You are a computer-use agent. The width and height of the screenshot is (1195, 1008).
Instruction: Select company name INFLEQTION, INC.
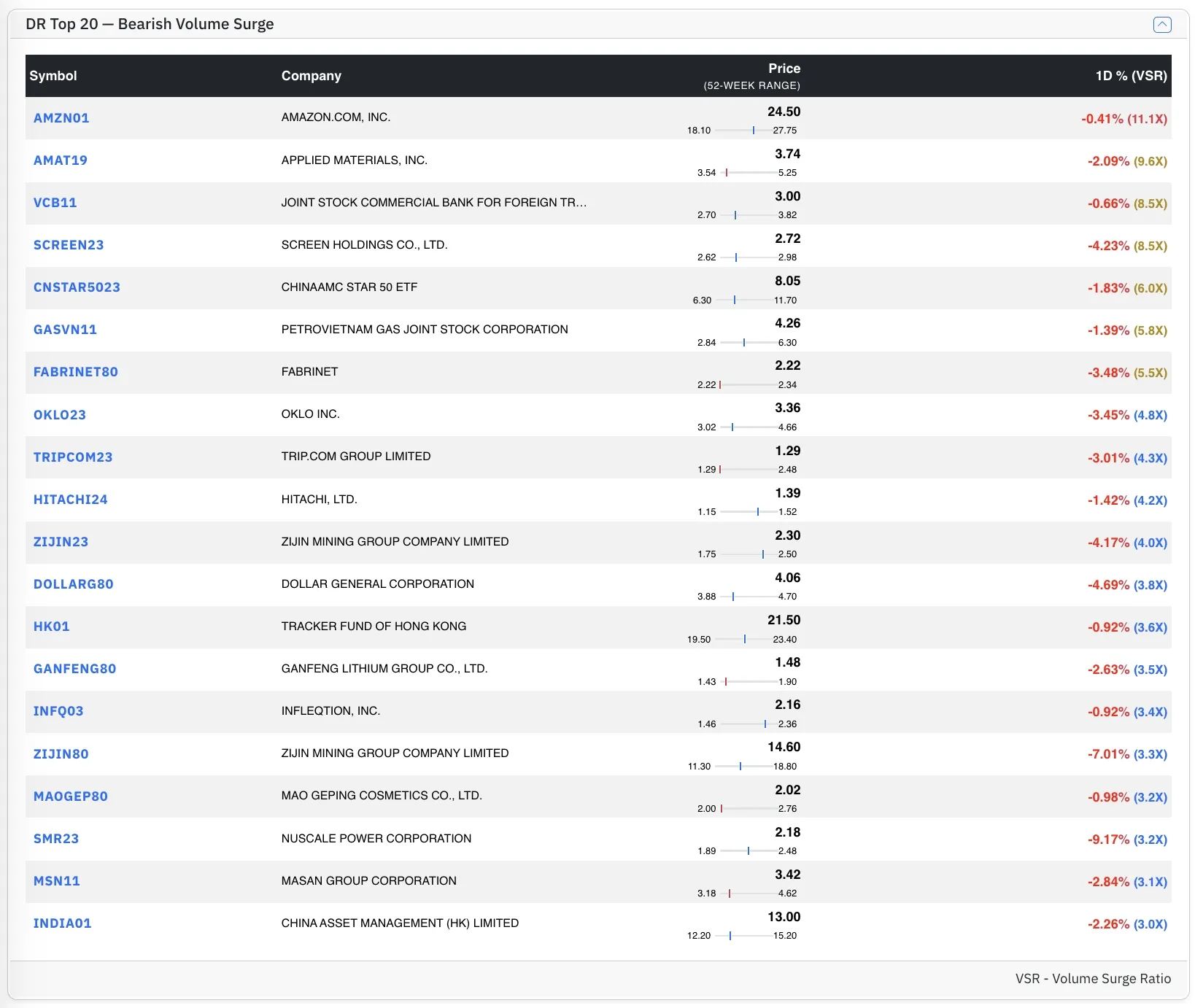331,711
